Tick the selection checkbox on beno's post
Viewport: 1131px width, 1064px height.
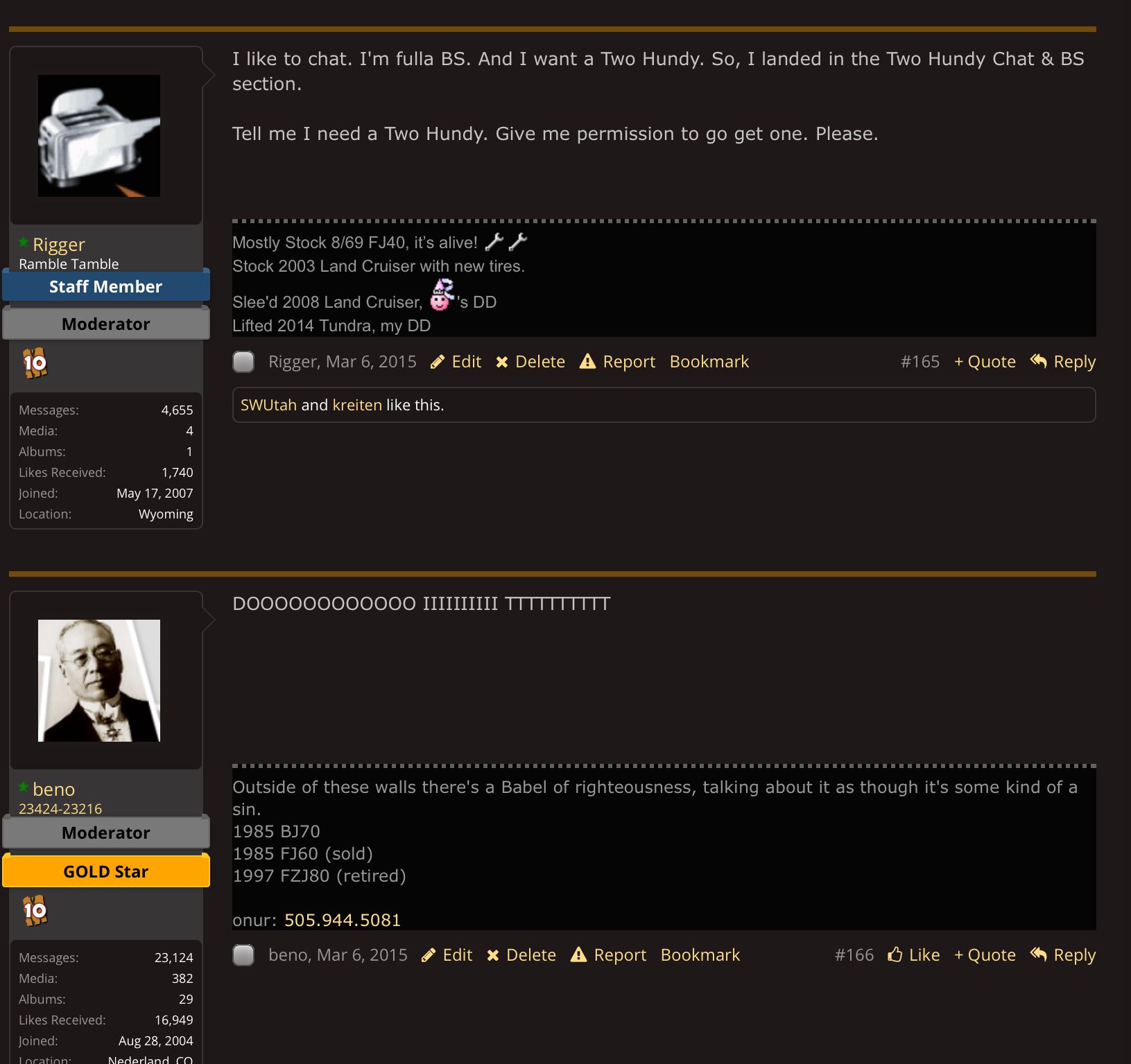point(243,955)
